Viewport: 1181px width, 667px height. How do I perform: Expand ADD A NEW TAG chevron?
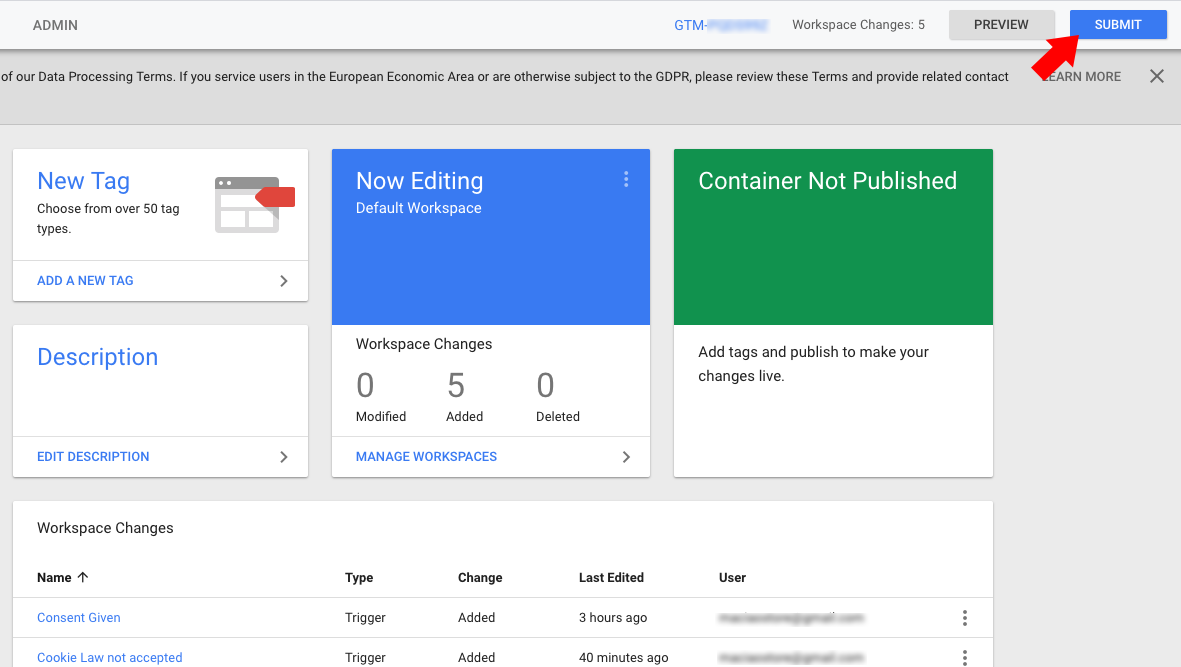point(283,281)
